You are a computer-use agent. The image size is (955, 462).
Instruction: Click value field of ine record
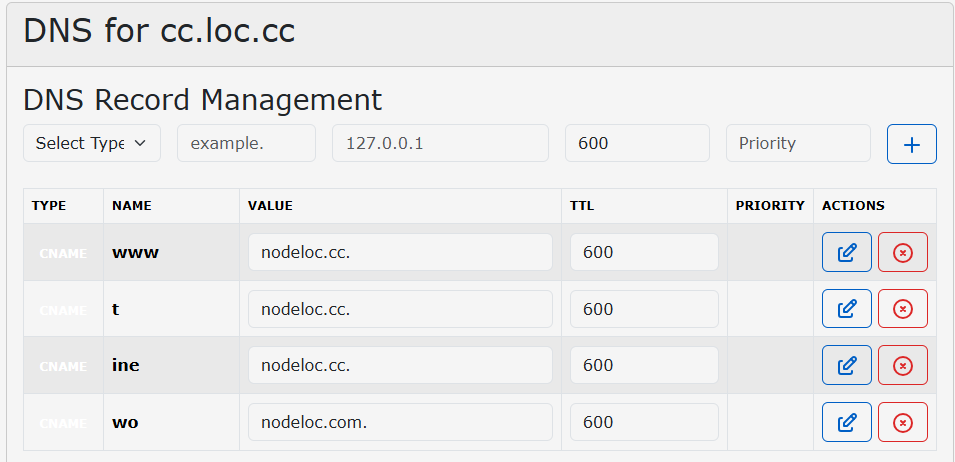(400, 365)
